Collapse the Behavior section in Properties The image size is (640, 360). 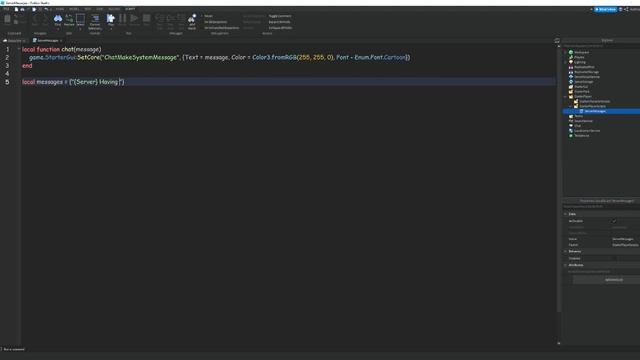pyautogui.click(x=566, y=251)
